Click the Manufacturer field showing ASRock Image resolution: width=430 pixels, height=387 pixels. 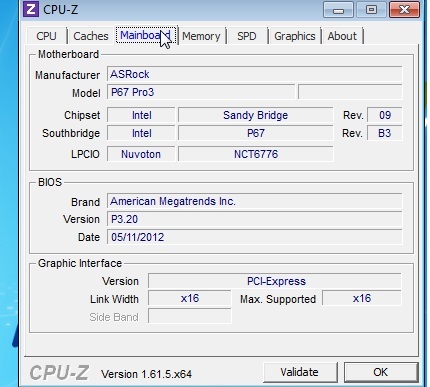(x=255, y=74)
